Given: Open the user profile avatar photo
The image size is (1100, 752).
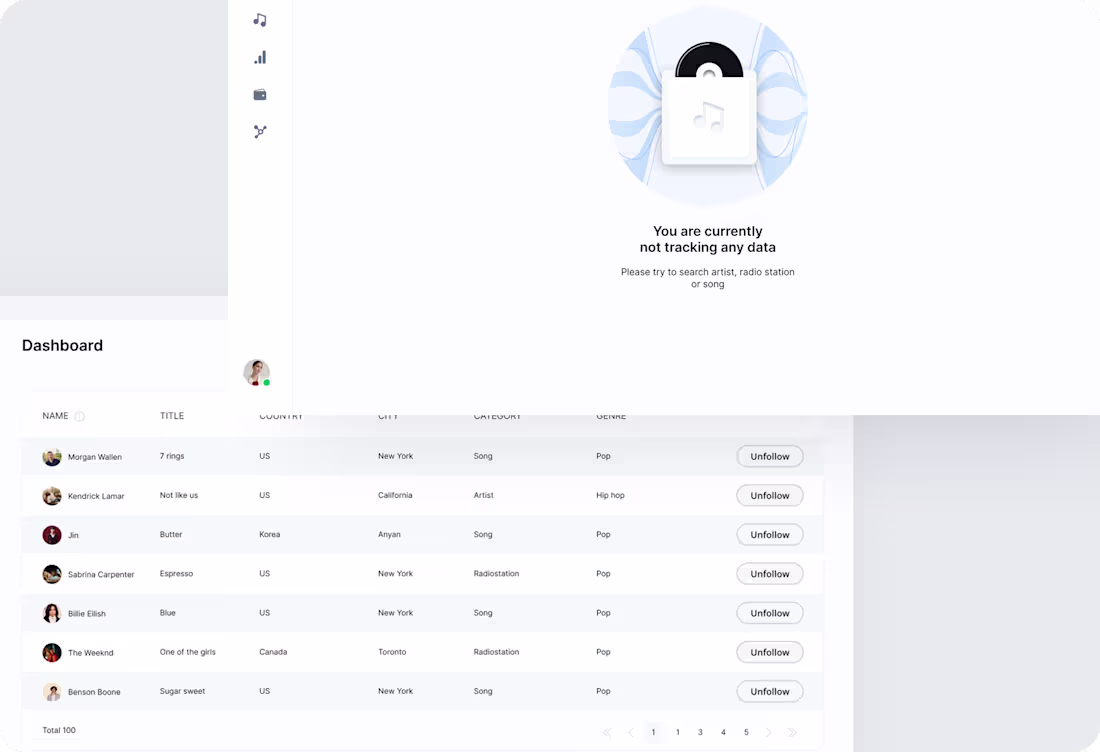Looking at the screenshot, I should tap(256, 372).
